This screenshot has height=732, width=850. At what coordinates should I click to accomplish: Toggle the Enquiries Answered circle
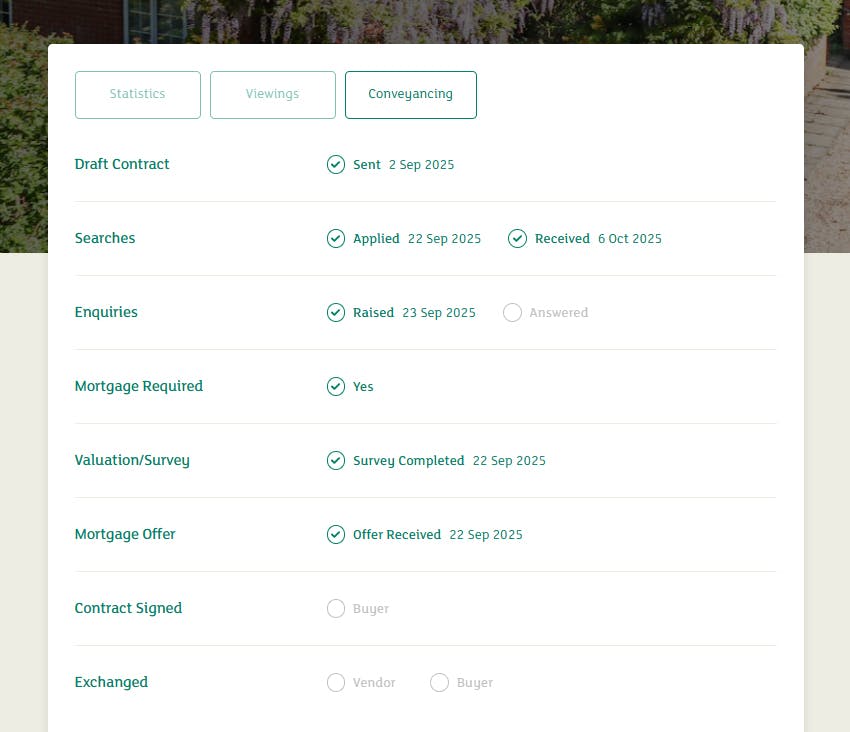512,313
